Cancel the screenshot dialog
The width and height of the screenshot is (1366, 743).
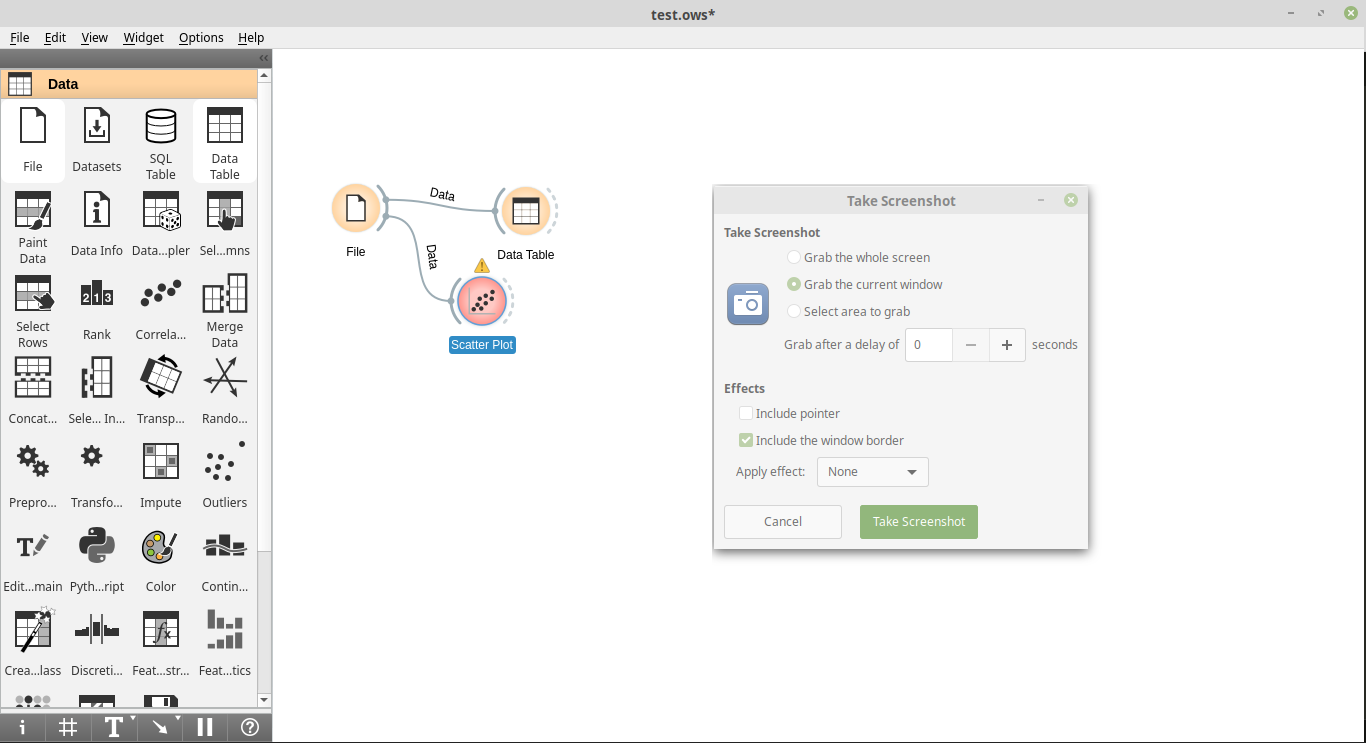(782, 521)
